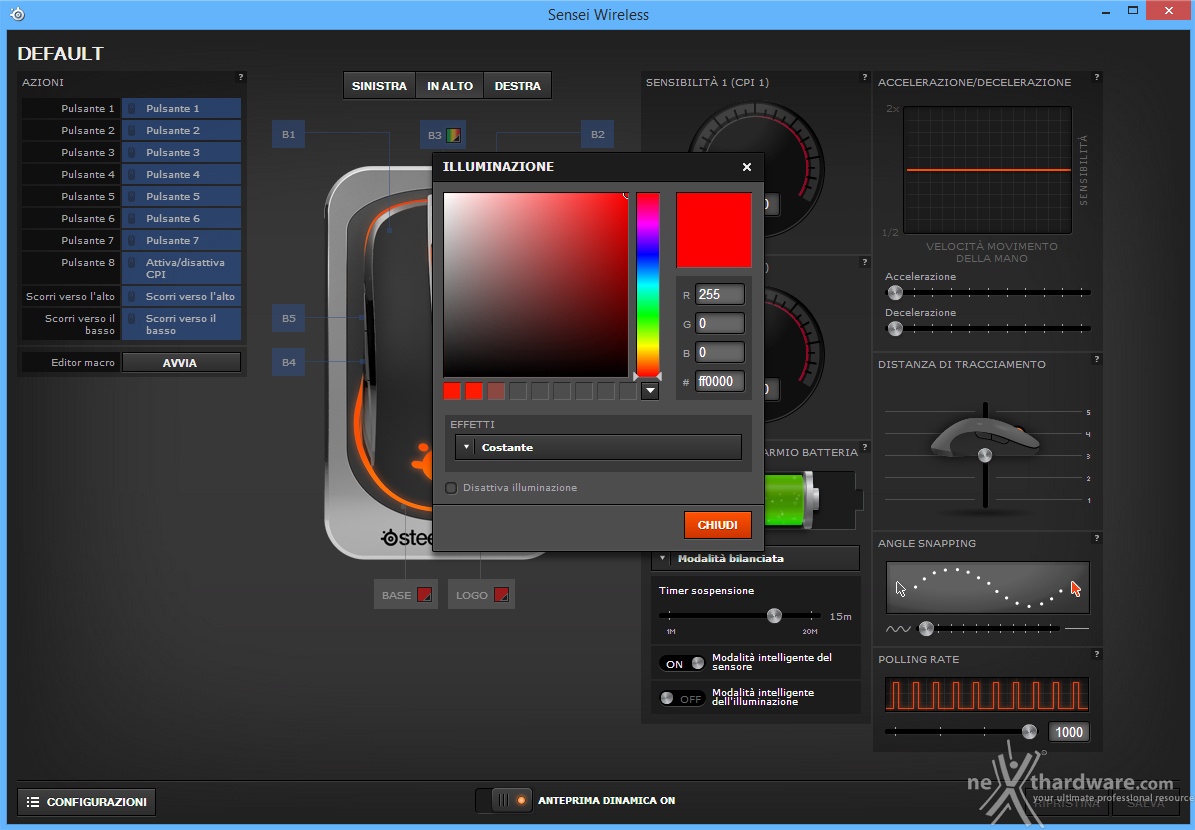Switch to the IN ALTO view tab
The width and height of the screenshot is (1195, 830).
(x=450, y=86)
